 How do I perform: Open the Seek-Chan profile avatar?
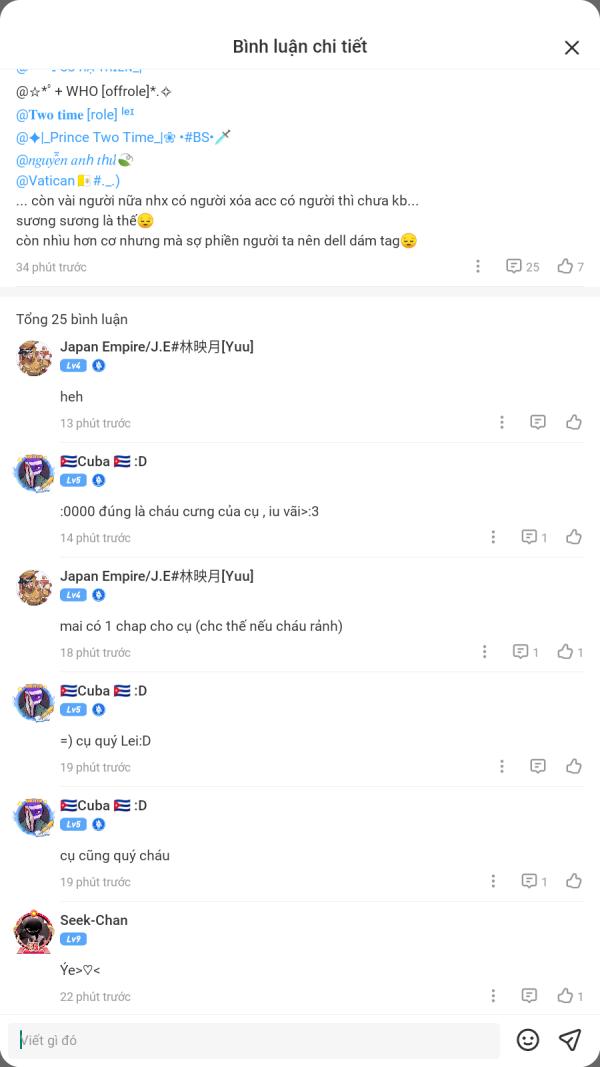(x=34, y=932)
